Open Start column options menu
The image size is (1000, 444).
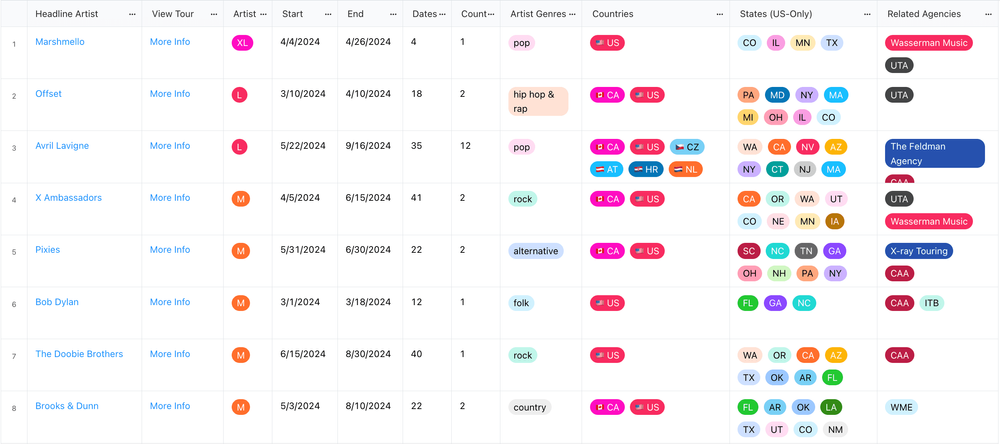click(328, 14)
